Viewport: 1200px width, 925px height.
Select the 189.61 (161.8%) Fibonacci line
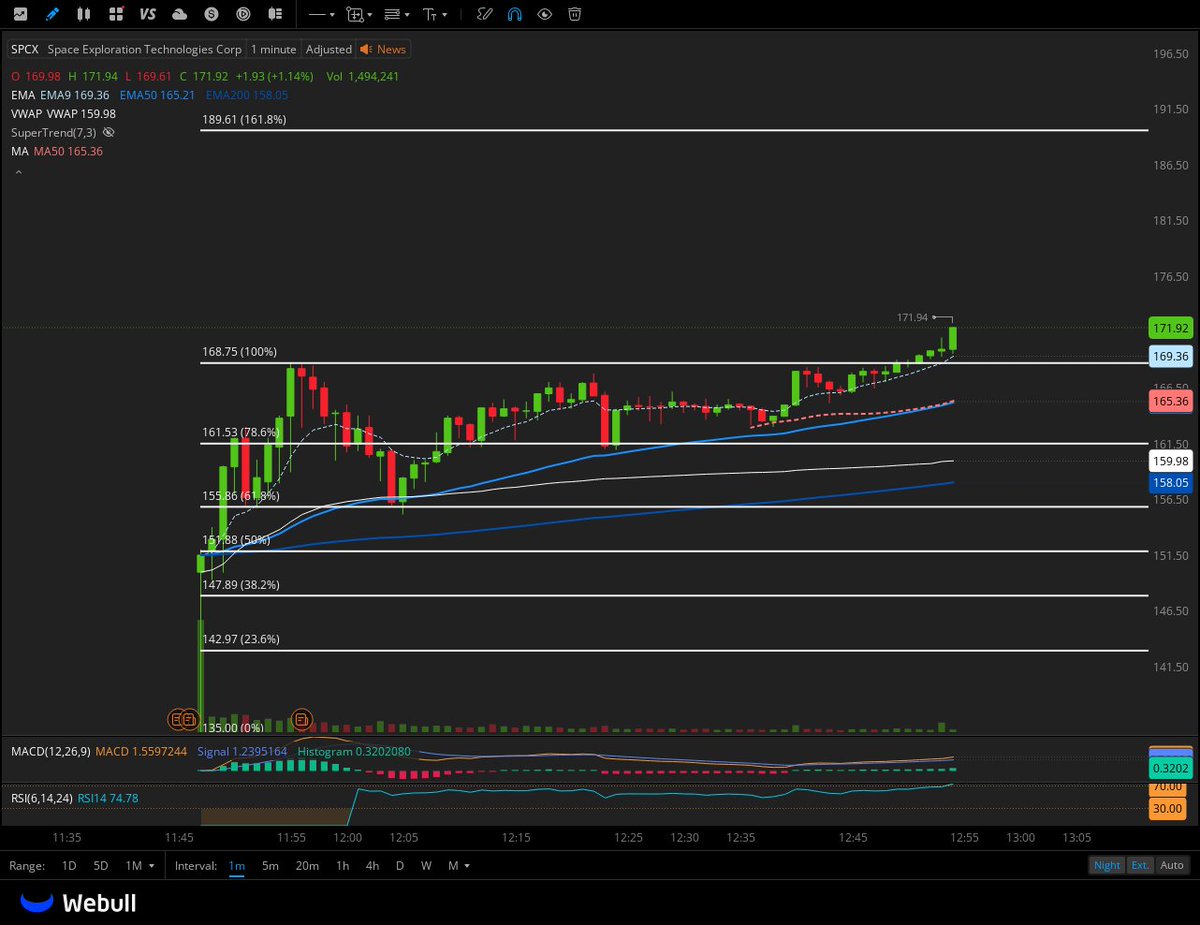673,130
